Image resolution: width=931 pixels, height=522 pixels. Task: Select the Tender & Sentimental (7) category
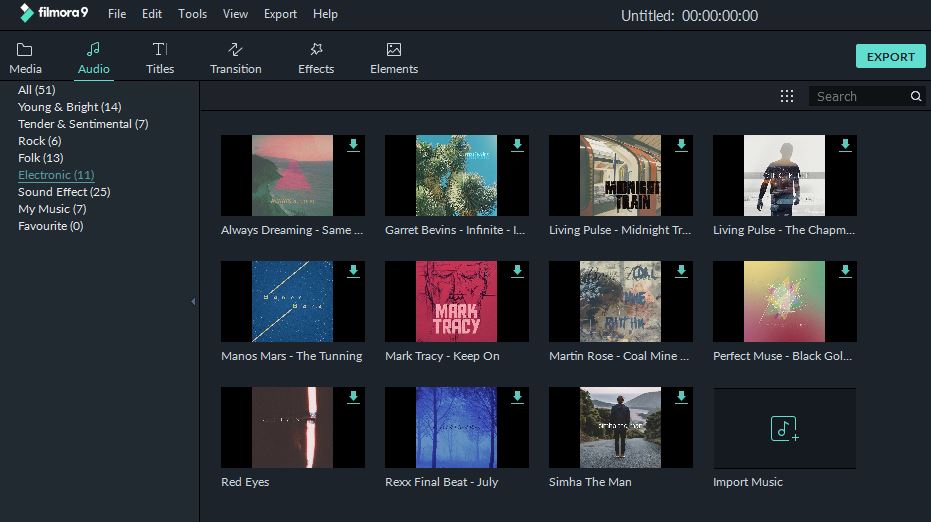(x=83, y=124)
